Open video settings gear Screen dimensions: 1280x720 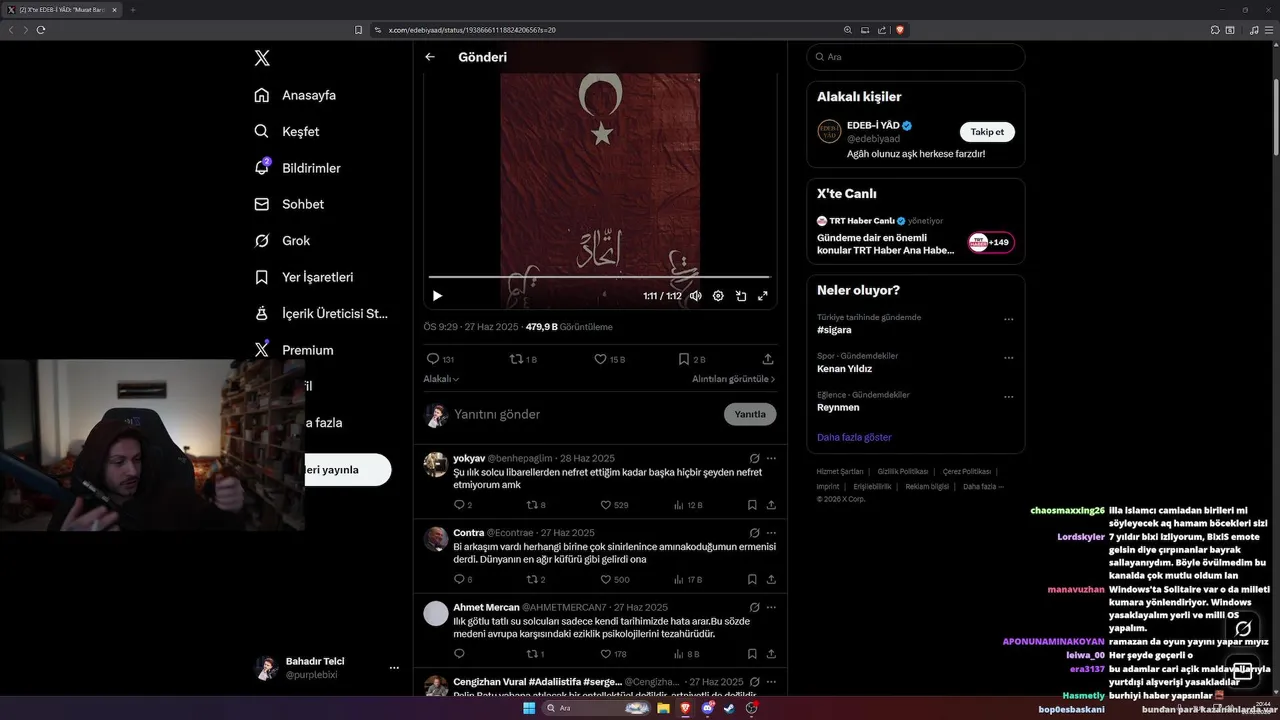point(718,296)
